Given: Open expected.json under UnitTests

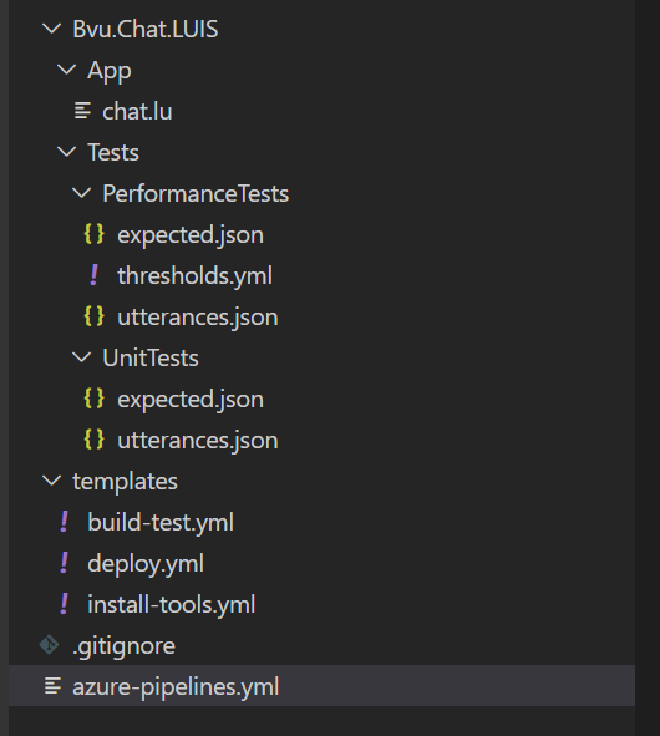Looking at the screenshot, I should click(190, 399).
